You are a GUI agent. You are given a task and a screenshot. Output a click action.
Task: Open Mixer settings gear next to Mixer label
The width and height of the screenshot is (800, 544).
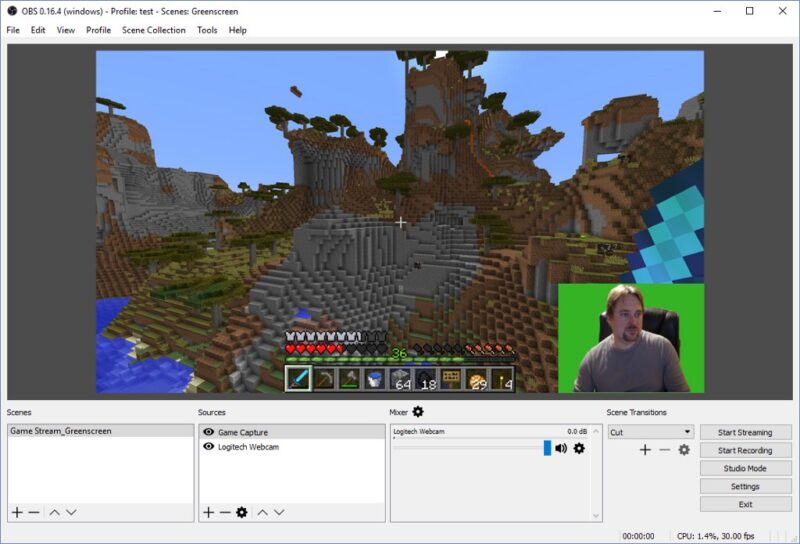pyautogui.click(x=418, y=412)
